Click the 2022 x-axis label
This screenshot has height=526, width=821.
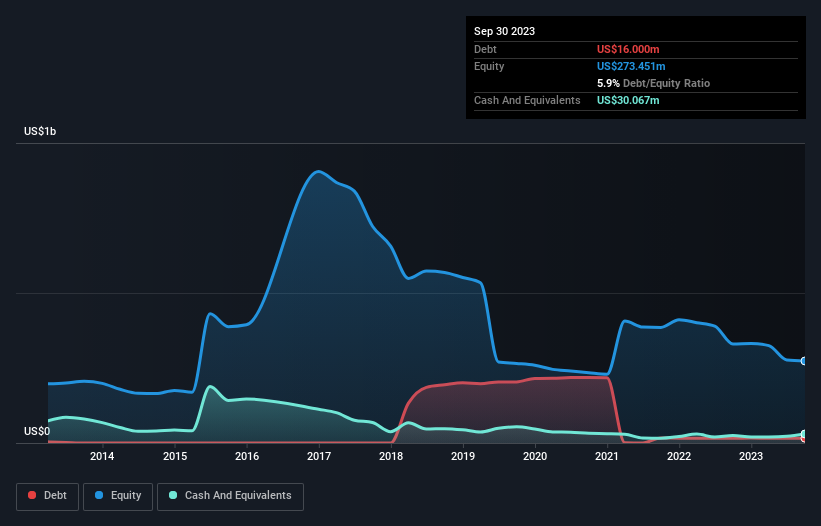[x=679, y=456]
